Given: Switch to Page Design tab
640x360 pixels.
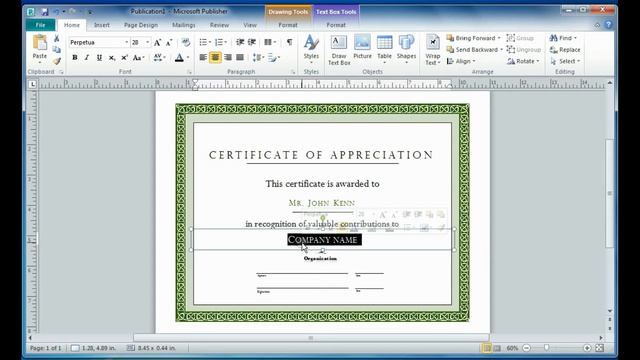Looking at the screenshot, I should [141, 25].
